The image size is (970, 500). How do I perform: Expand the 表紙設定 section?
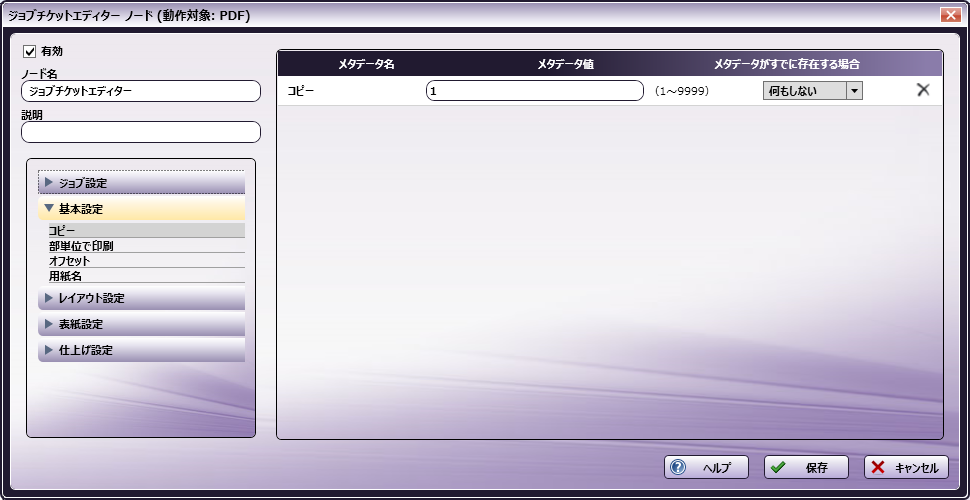tap(142, 324)
